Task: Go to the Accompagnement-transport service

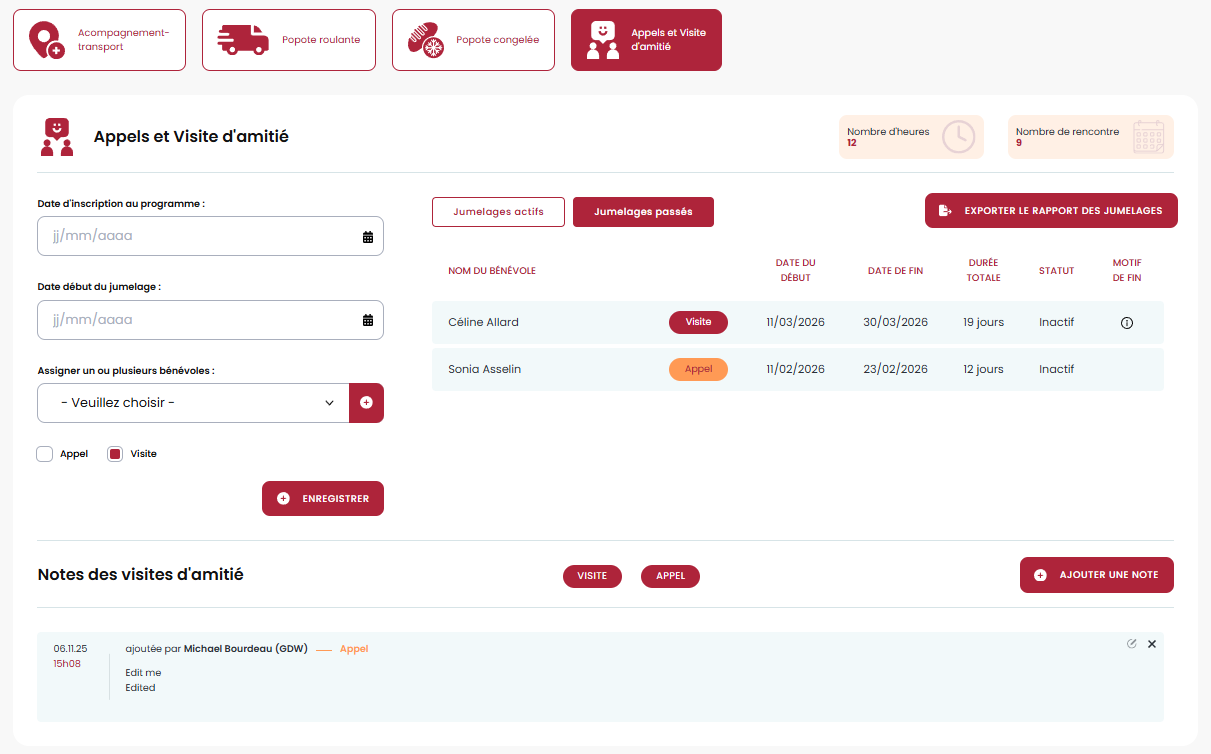Action: click(99, 40)
